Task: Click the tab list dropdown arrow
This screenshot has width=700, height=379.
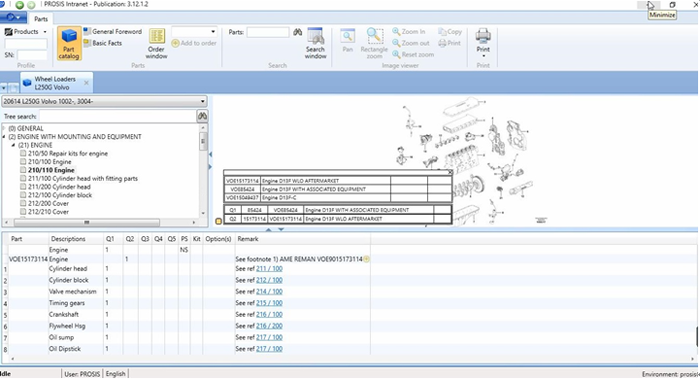Action: tap(4, 88)
